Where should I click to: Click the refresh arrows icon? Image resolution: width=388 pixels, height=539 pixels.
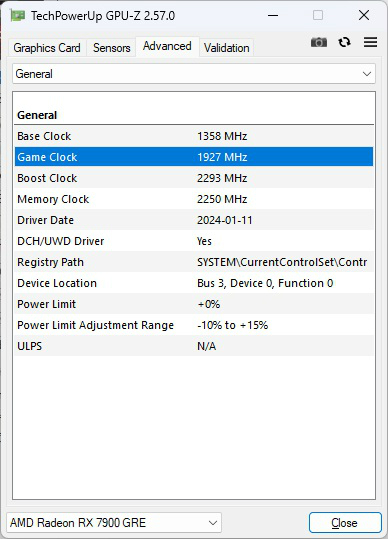click(344, 42)
